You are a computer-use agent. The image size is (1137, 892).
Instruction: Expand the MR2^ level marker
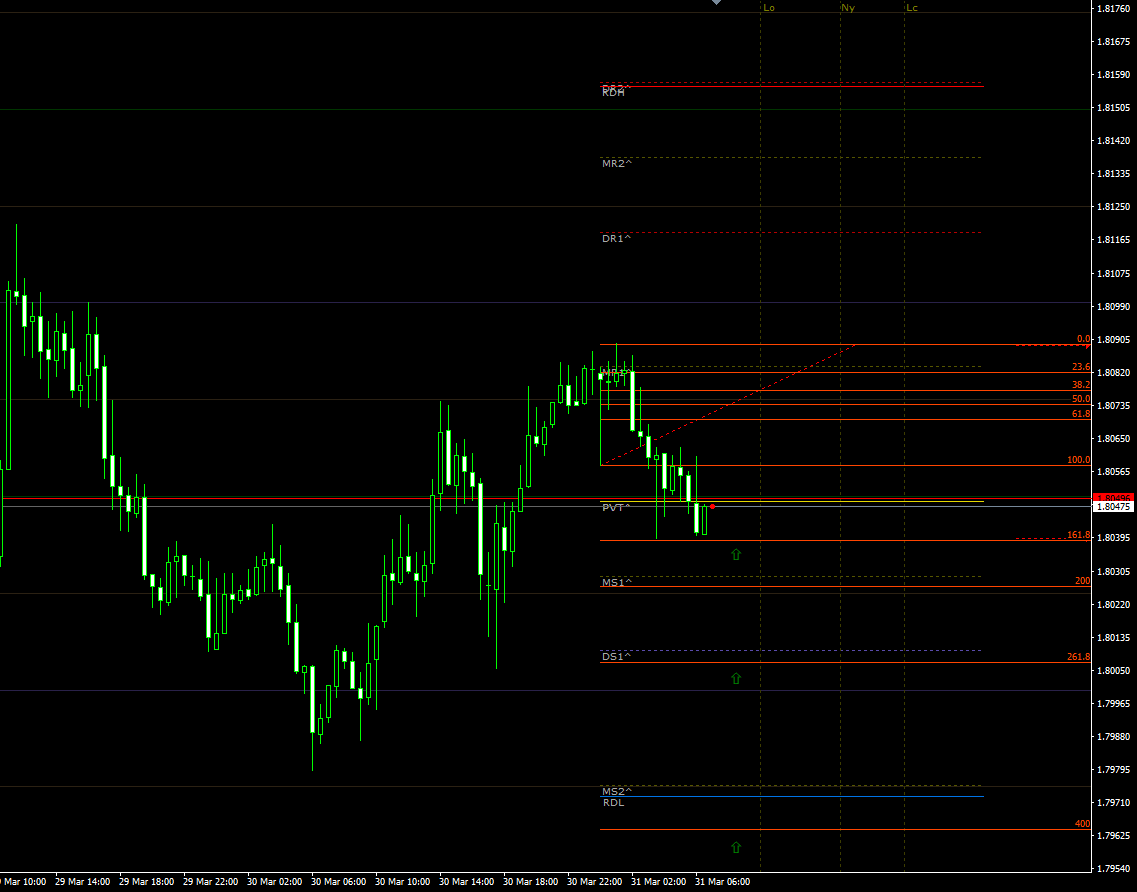click(617, 161)
